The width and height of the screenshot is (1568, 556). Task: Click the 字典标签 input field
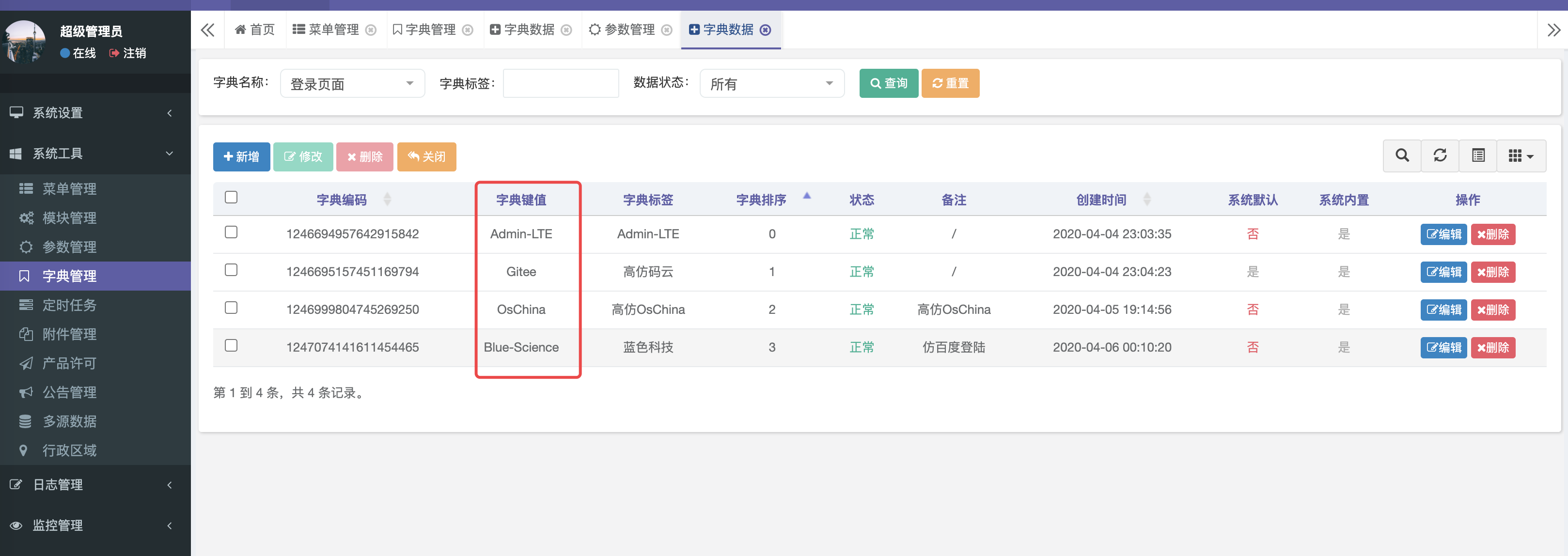(x=560, y=83)
